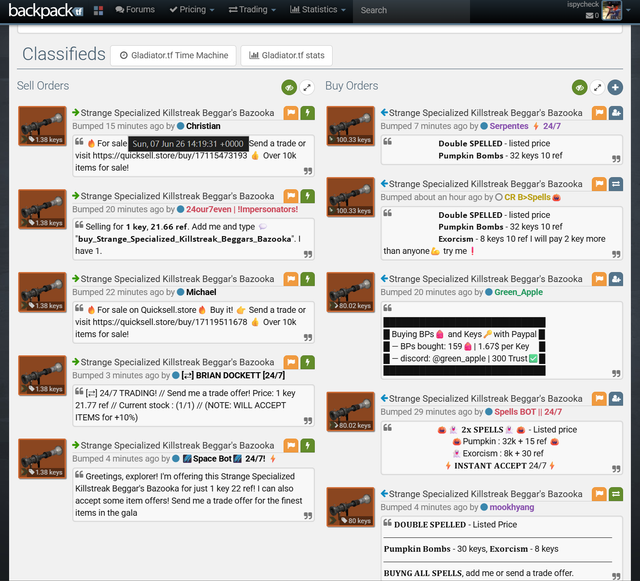Add Spells BOT as friend icon
Image resolution: width=640 pixels, height=581 pixels.
(x=616, y=399)
